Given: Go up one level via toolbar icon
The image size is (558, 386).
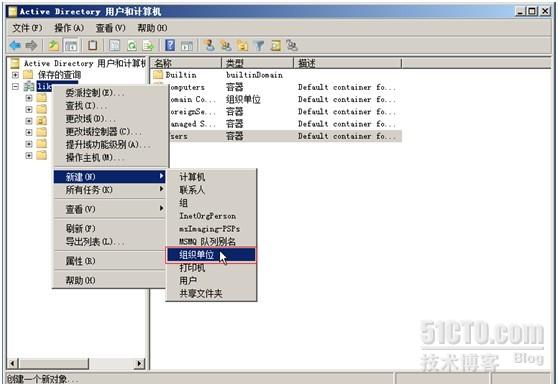Looking at the screenshot, I should click(x=54, y=45).
